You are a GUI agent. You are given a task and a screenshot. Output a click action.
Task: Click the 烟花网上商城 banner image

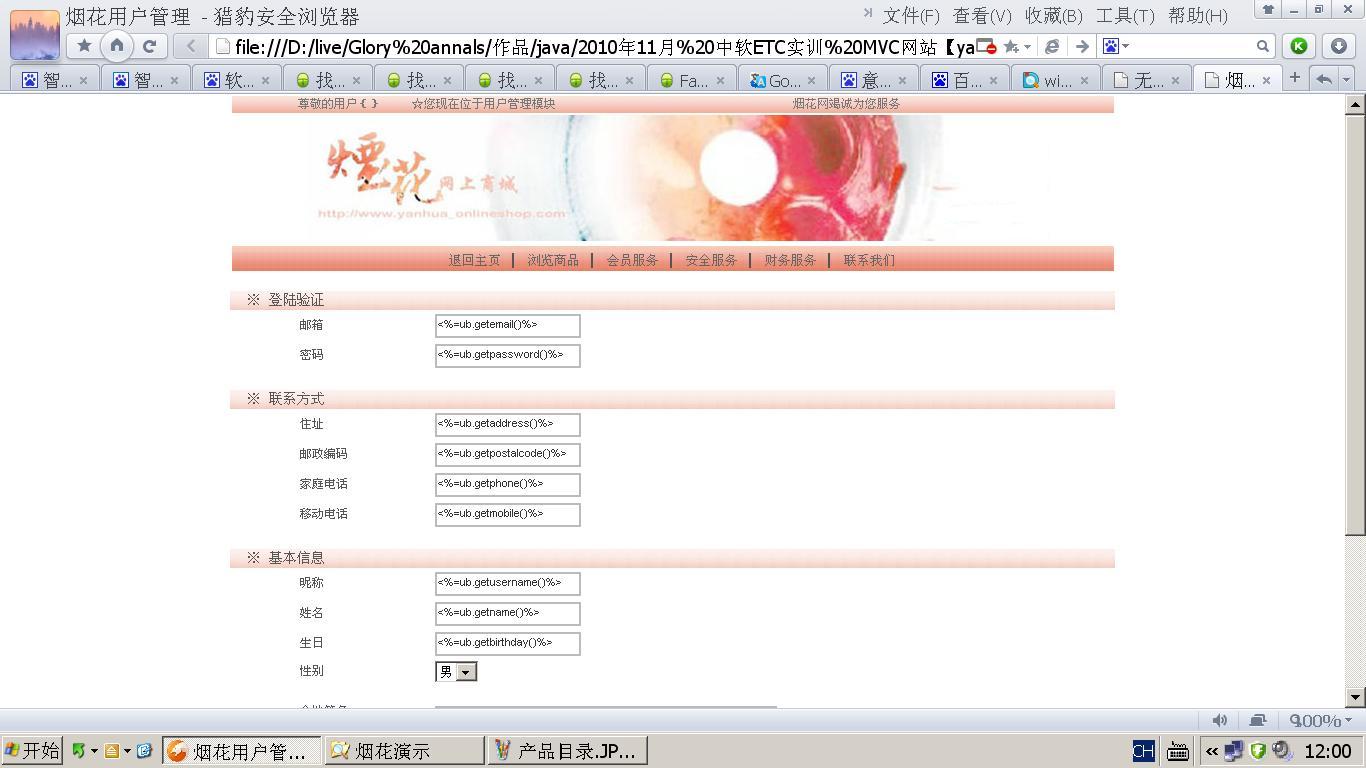tap(672, 177)
